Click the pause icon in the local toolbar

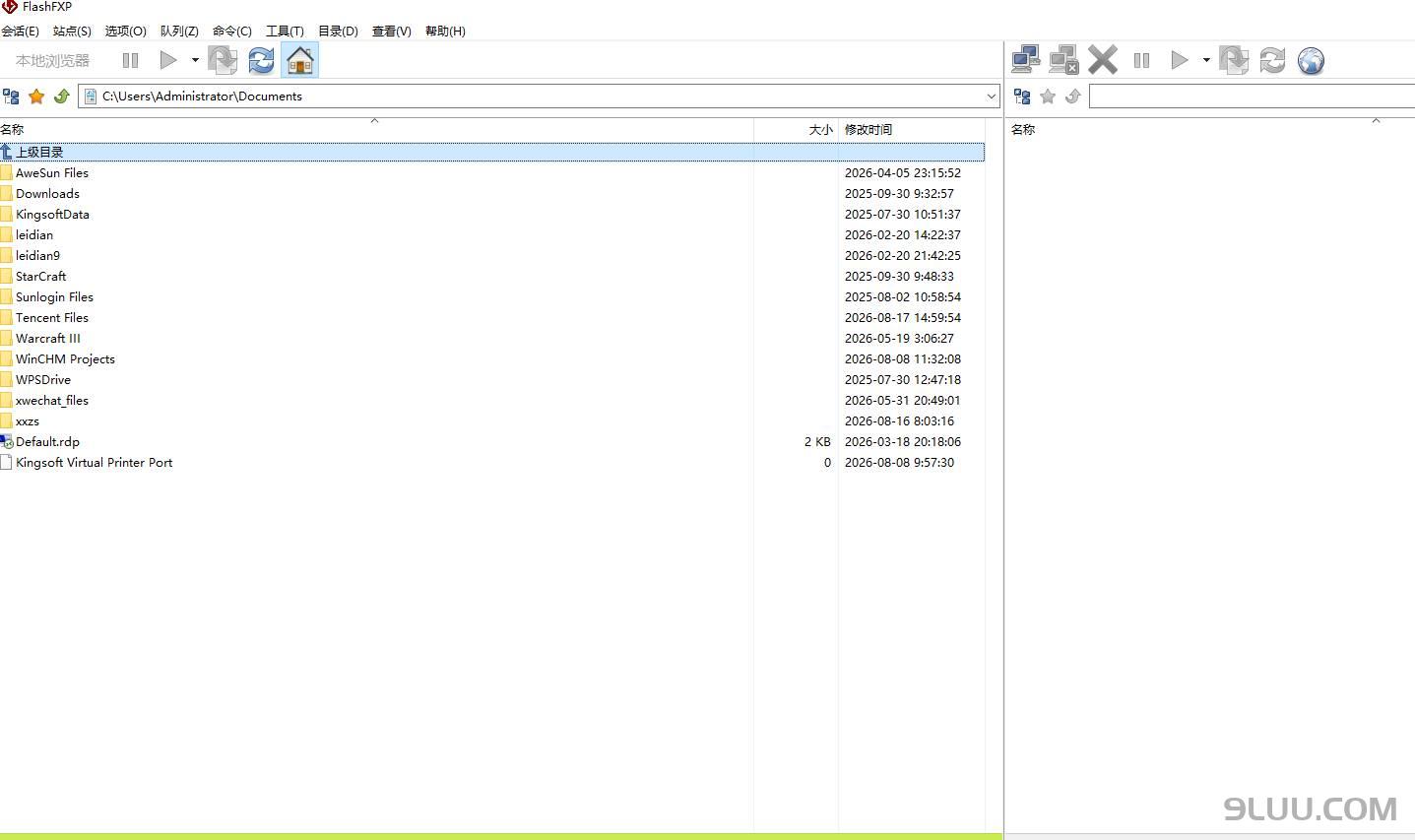click(x=130, y=61)
